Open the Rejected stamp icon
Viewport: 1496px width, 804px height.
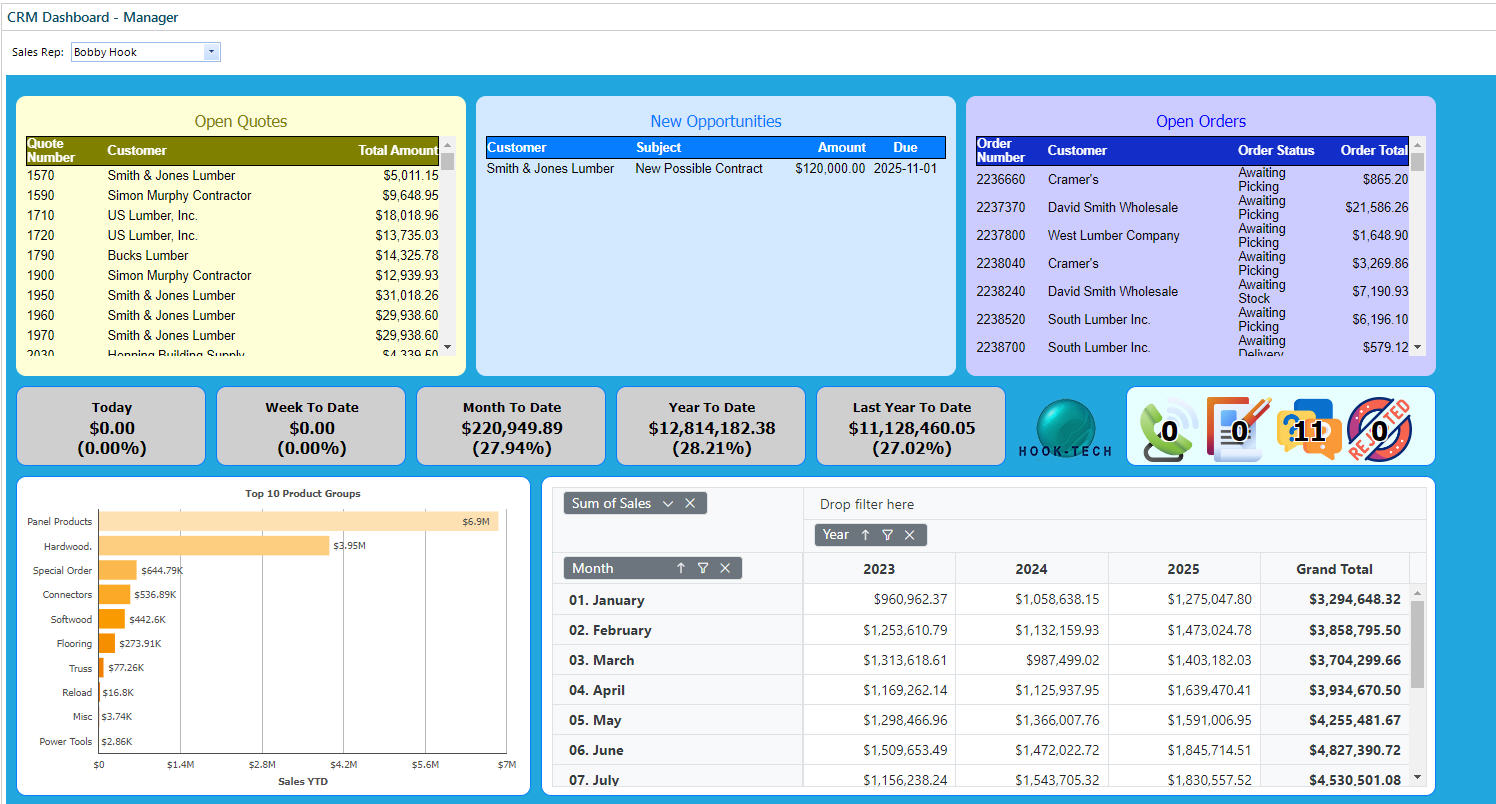1379,430
